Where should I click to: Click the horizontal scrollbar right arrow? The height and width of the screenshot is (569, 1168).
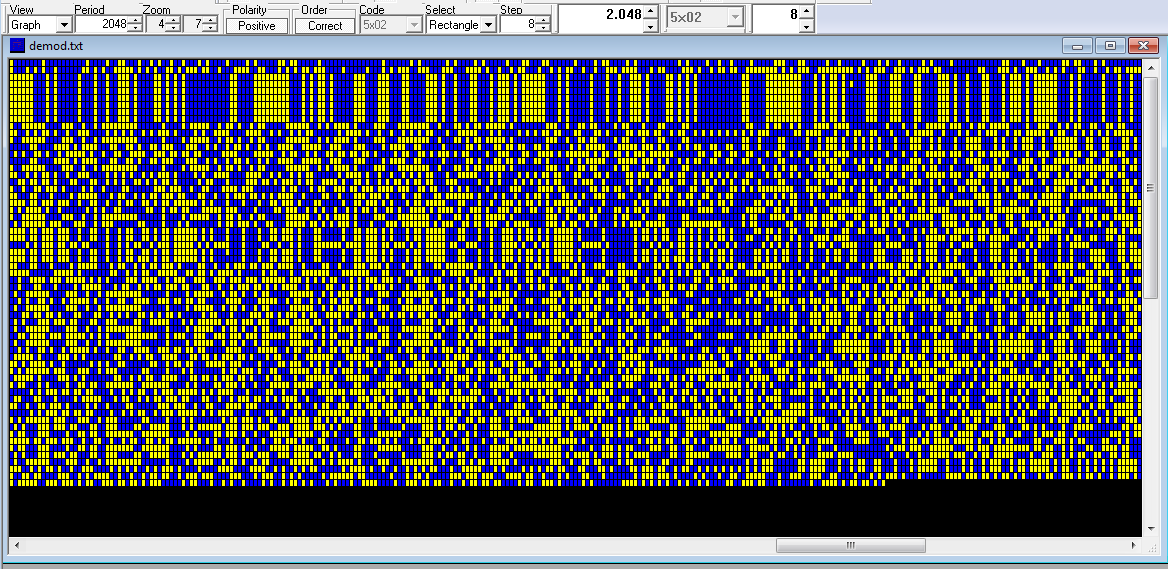click(x=1134, y=546)
